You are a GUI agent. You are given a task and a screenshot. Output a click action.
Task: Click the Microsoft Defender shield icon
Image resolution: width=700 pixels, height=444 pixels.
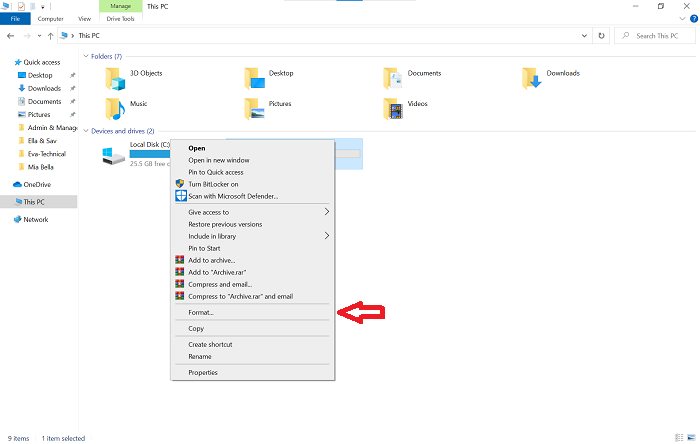tap(180, 196)
